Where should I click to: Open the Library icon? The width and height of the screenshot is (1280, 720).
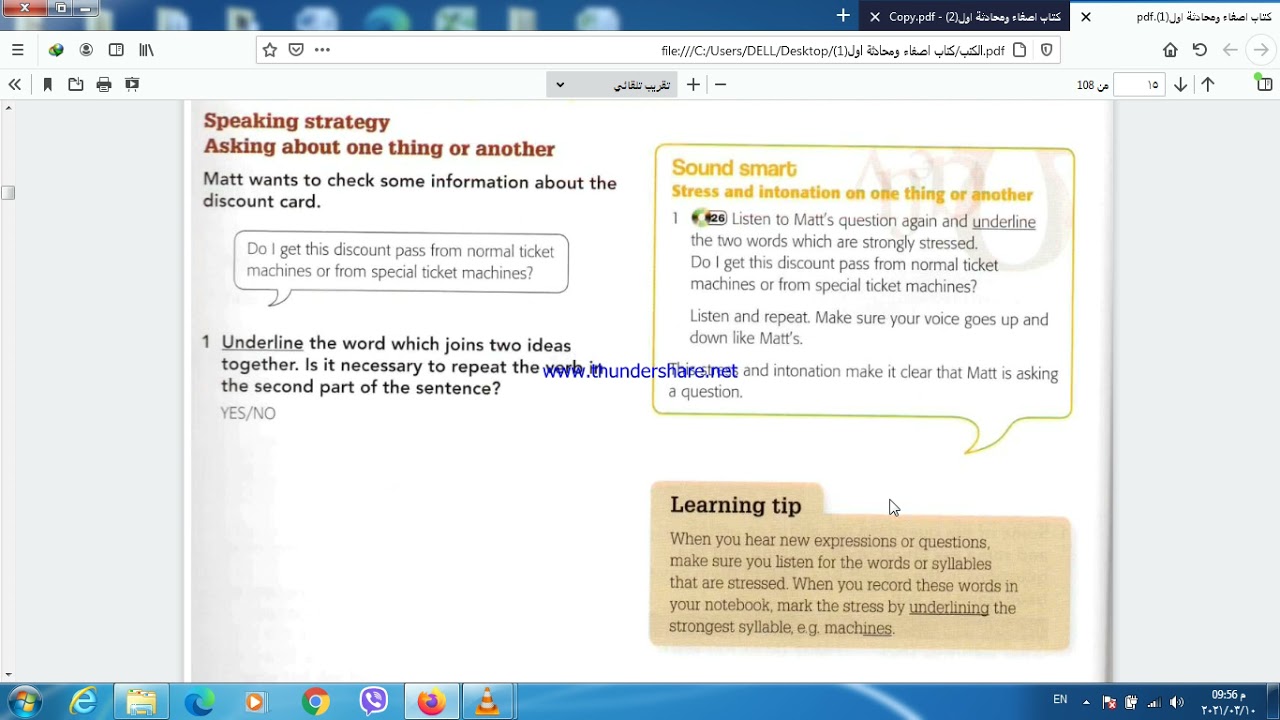click(146, 50)
